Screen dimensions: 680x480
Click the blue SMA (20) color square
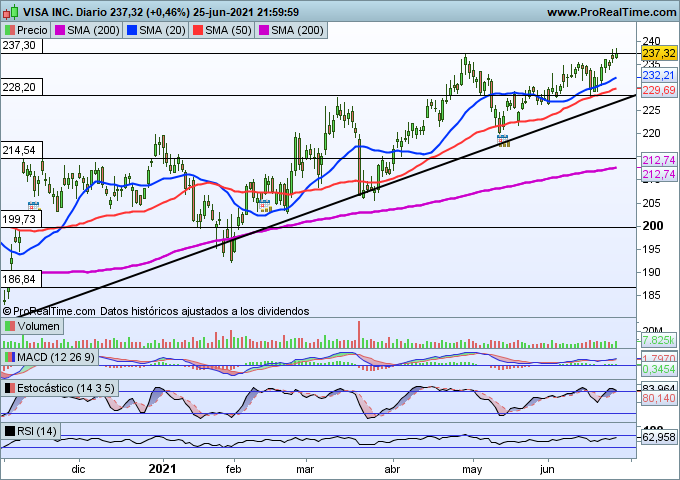click(x=132, y=30)
